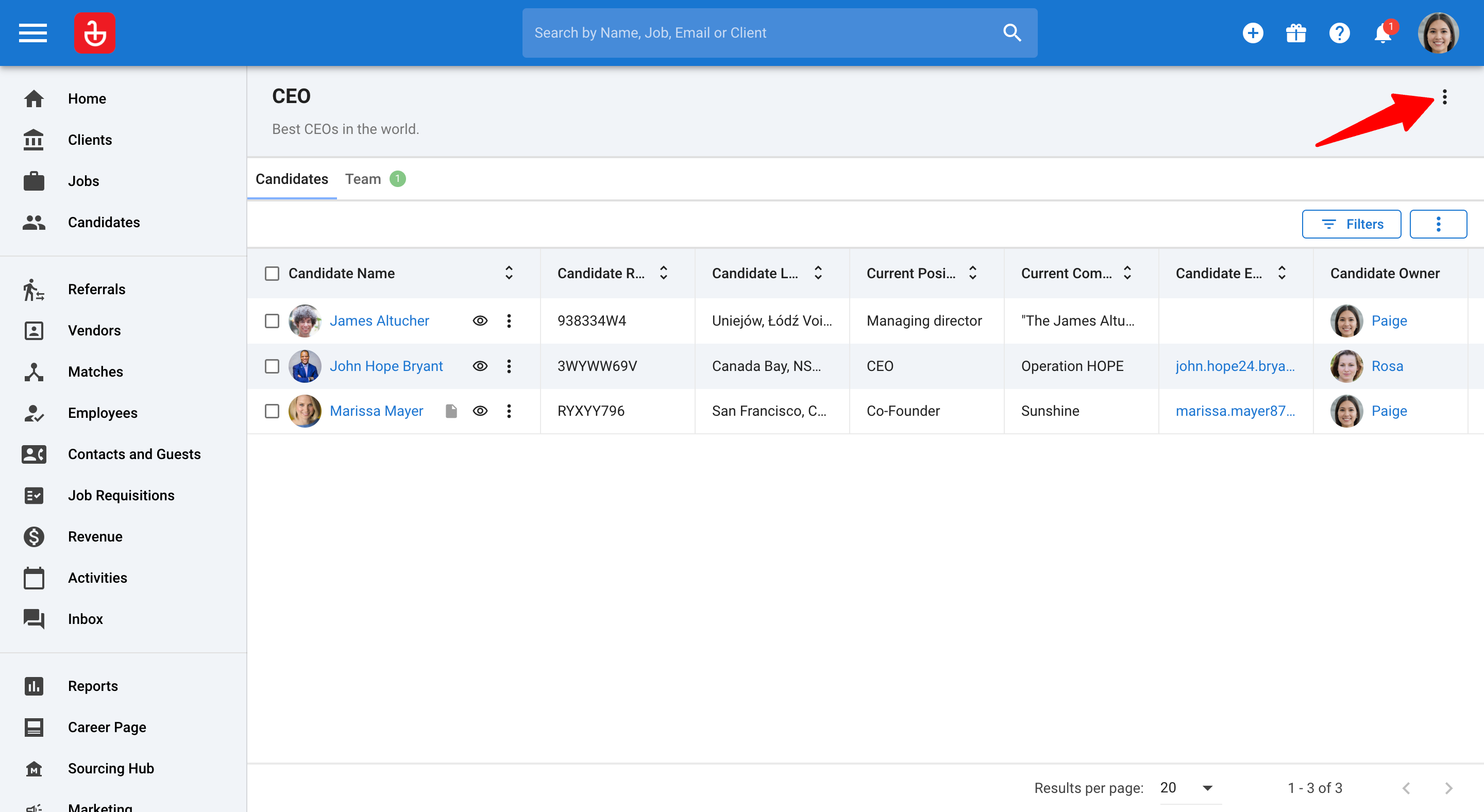Sort by Candidate L... column arrows
The height and width of the screenshot is (812, 1484).
(x=818, y=273)
